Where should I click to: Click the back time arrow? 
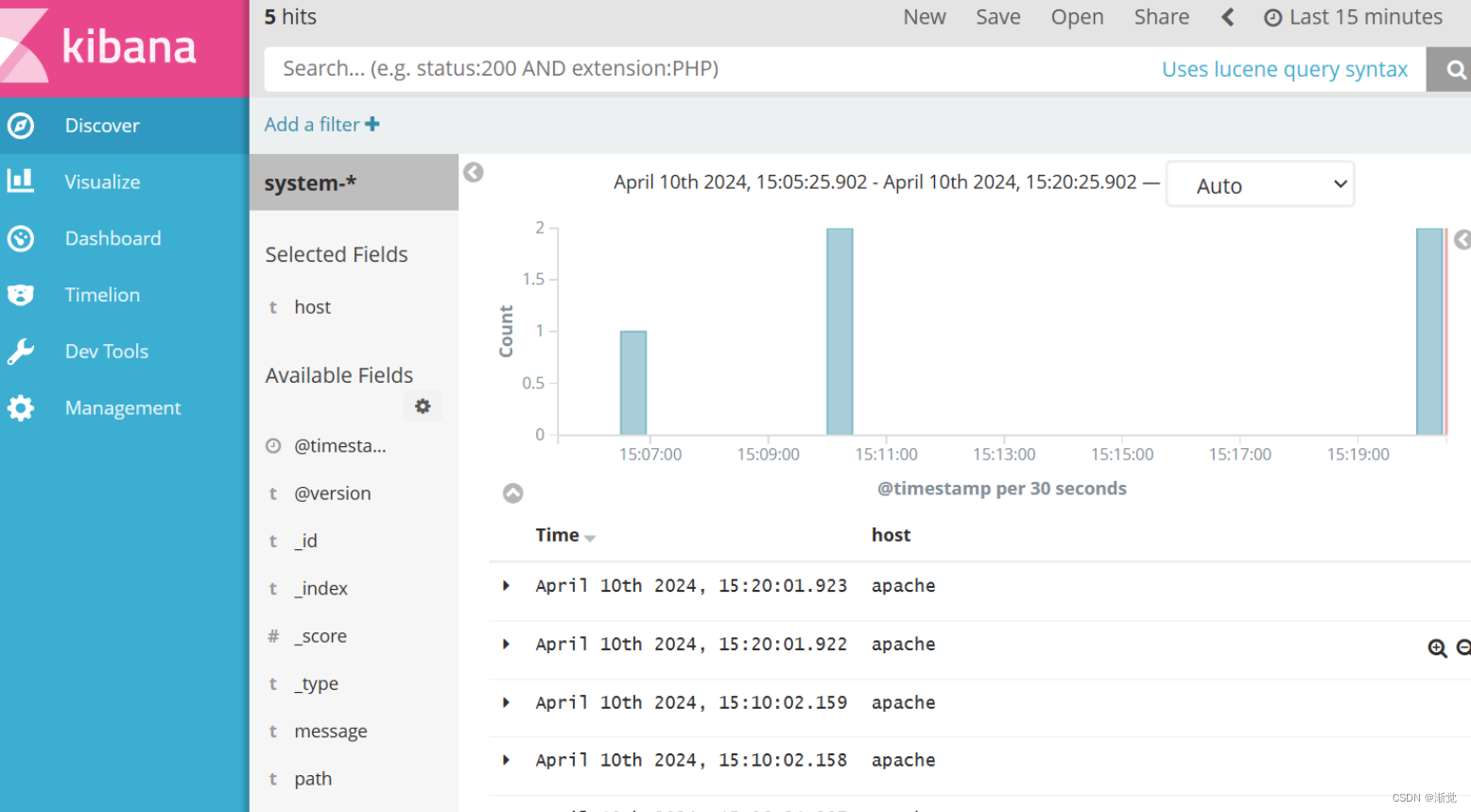[1227, 17]
